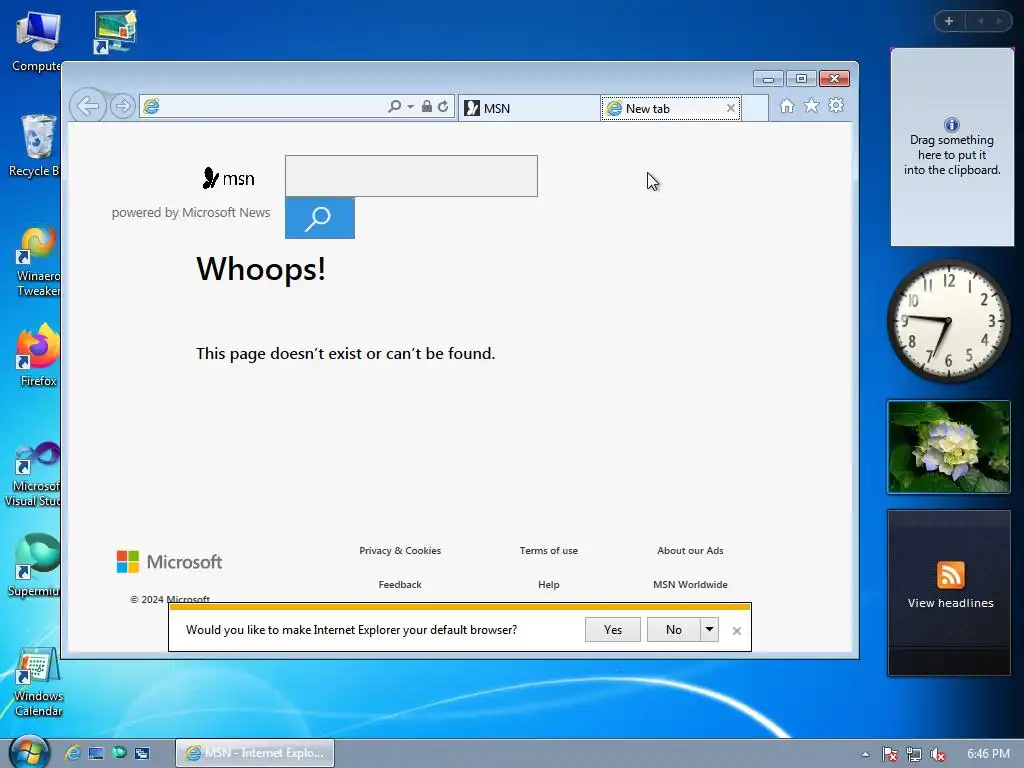
Task: Click the MSN search text box
Action: coord(411,176)
